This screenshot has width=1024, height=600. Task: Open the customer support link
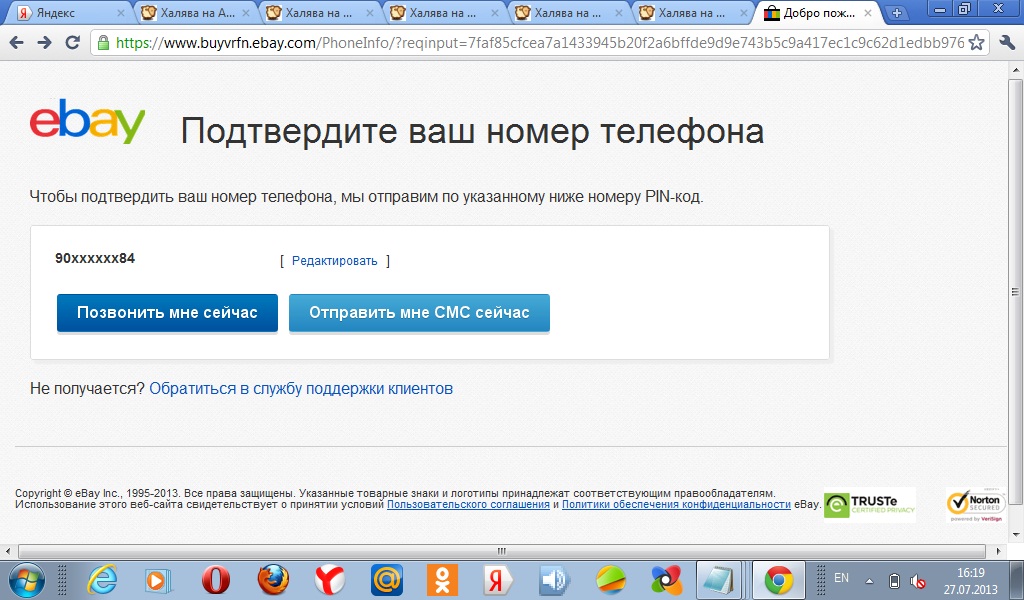pos(301,388)
